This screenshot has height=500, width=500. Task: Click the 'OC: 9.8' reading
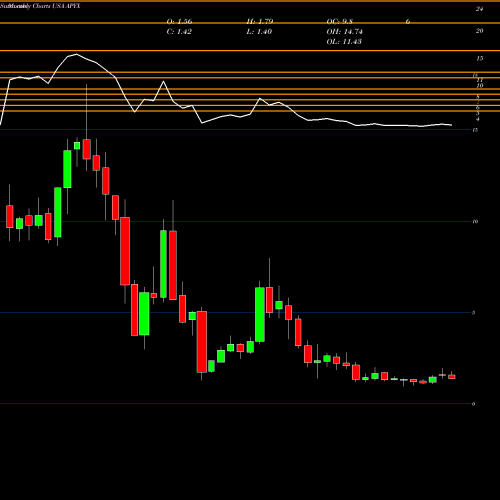[340, 22]
